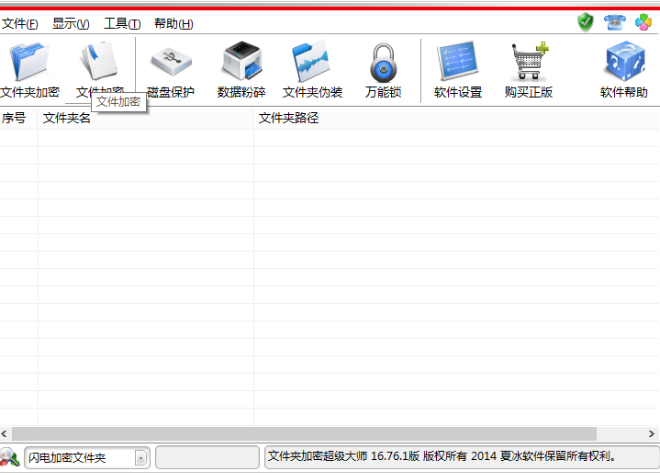
Task: Click the blue telephone icon
Action: [615, 22]
